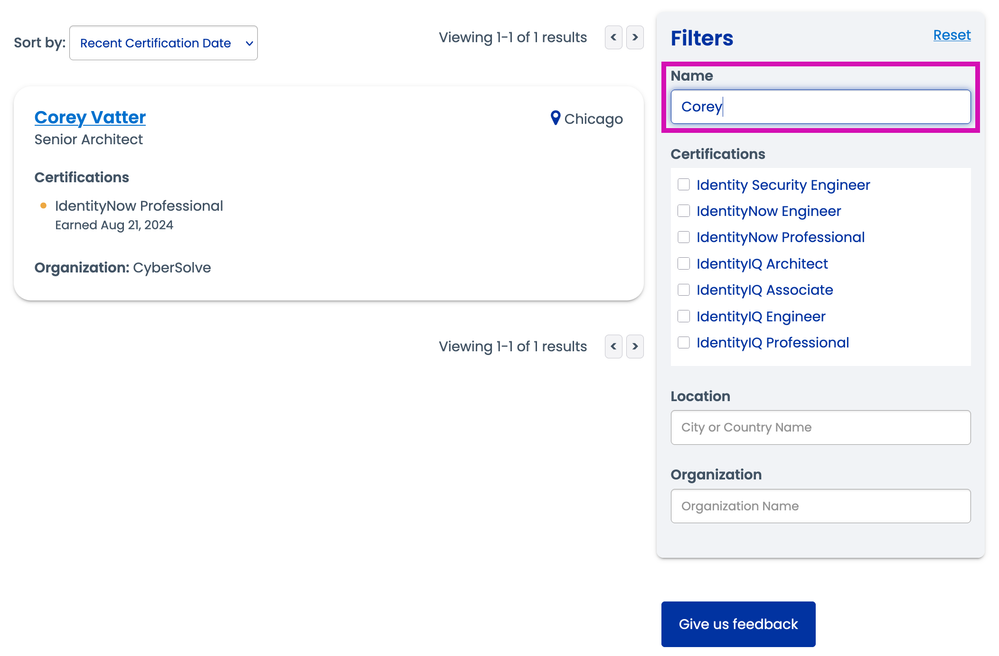This screenshot has height=656, width=999.
Task: Check the IdentityIQ Engineer checkbox
Action: pos(684,316)
